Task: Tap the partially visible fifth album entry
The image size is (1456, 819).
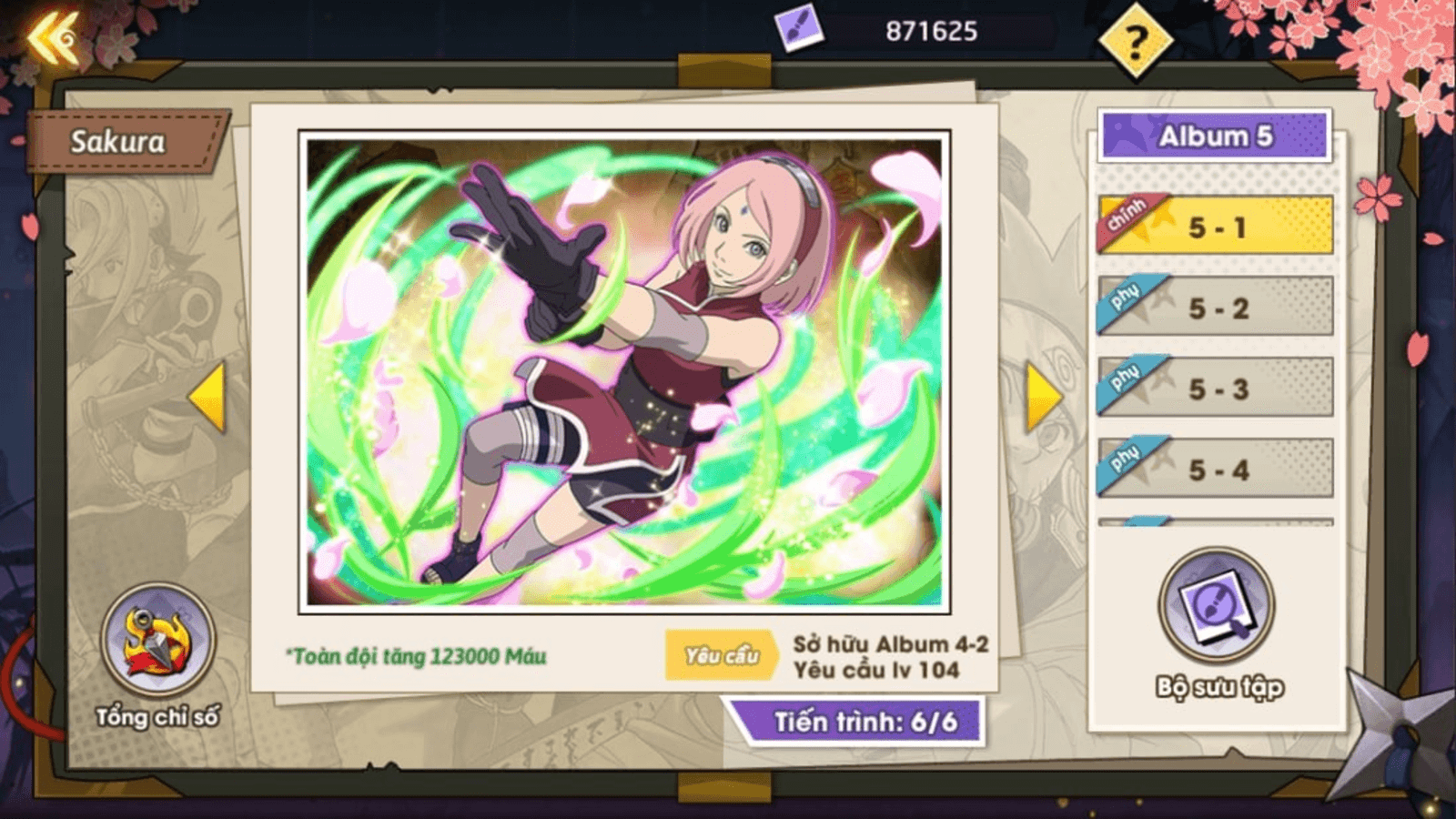Action: pyautogui.click(x=1216, y=521)
